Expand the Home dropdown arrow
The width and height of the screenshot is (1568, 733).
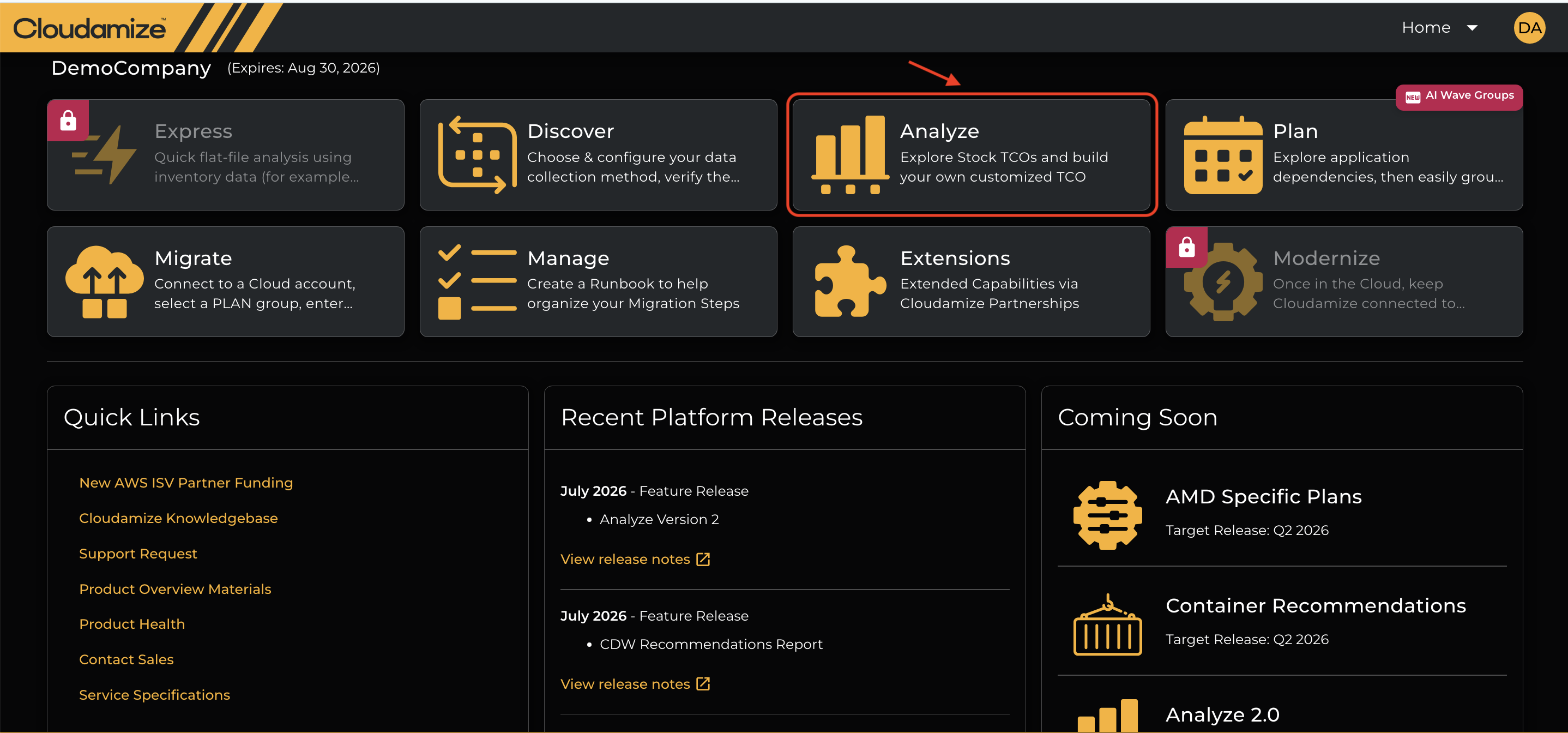tap(1473, 28)
